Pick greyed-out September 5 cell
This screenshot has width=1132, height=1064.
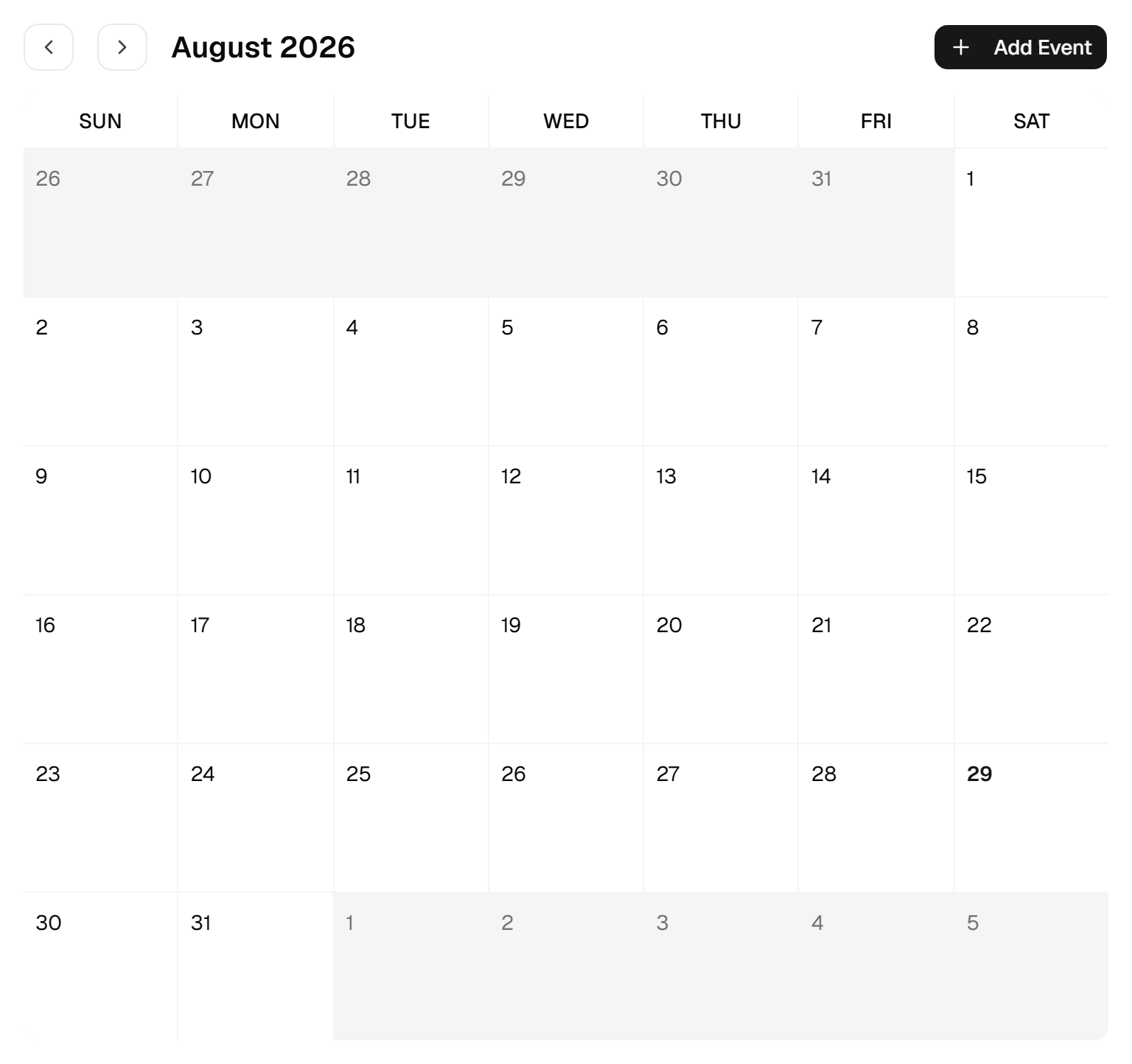[x=1031, y=967]
